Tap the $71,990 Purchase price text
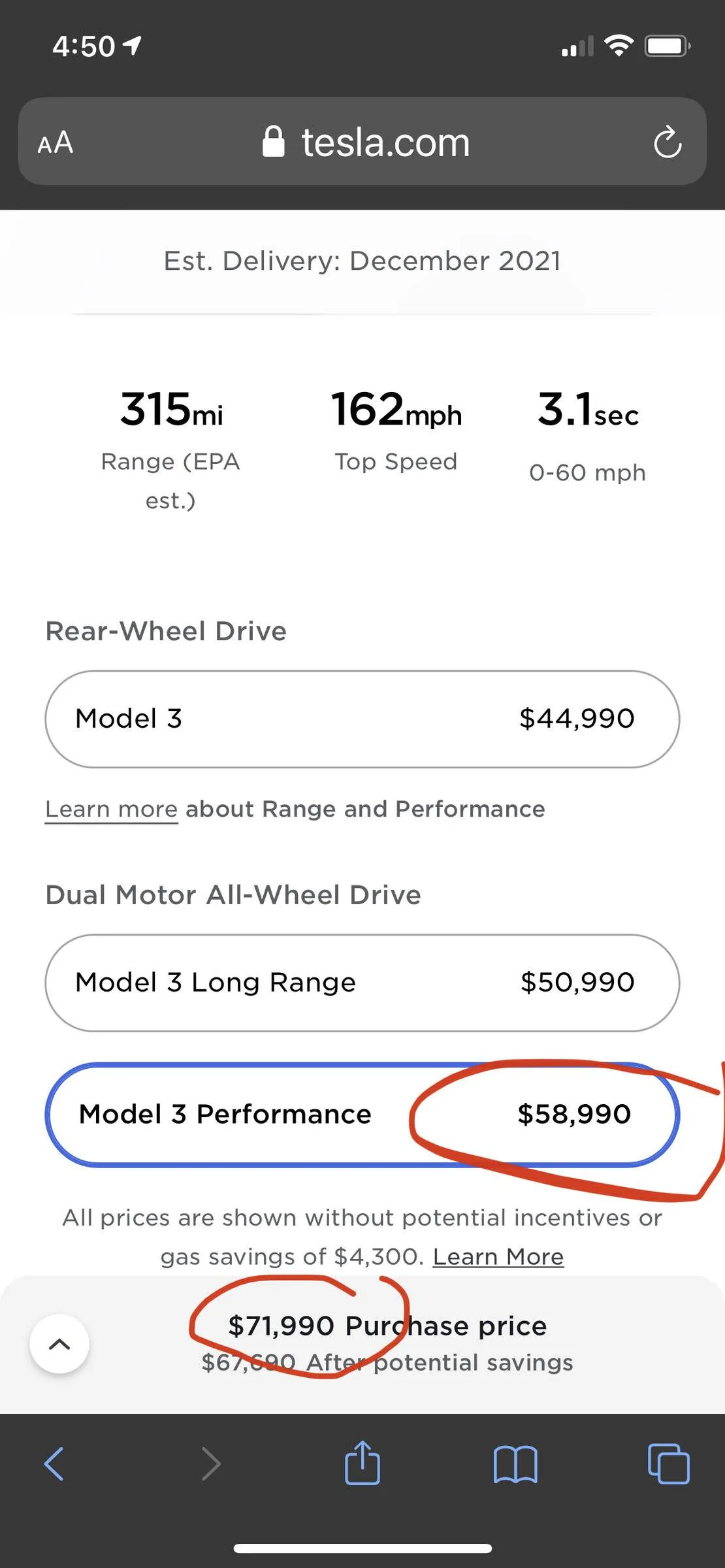 tap(387, 1326)
